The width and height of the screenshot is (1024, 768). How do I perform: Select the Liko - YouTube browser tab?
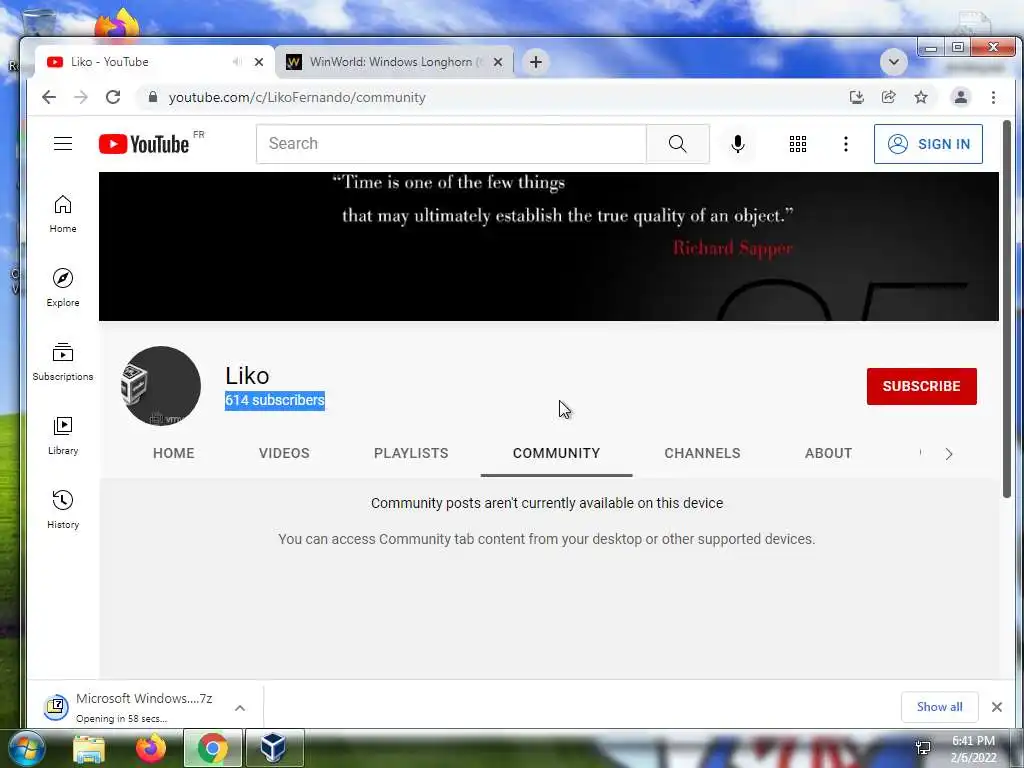click(155, 62)
